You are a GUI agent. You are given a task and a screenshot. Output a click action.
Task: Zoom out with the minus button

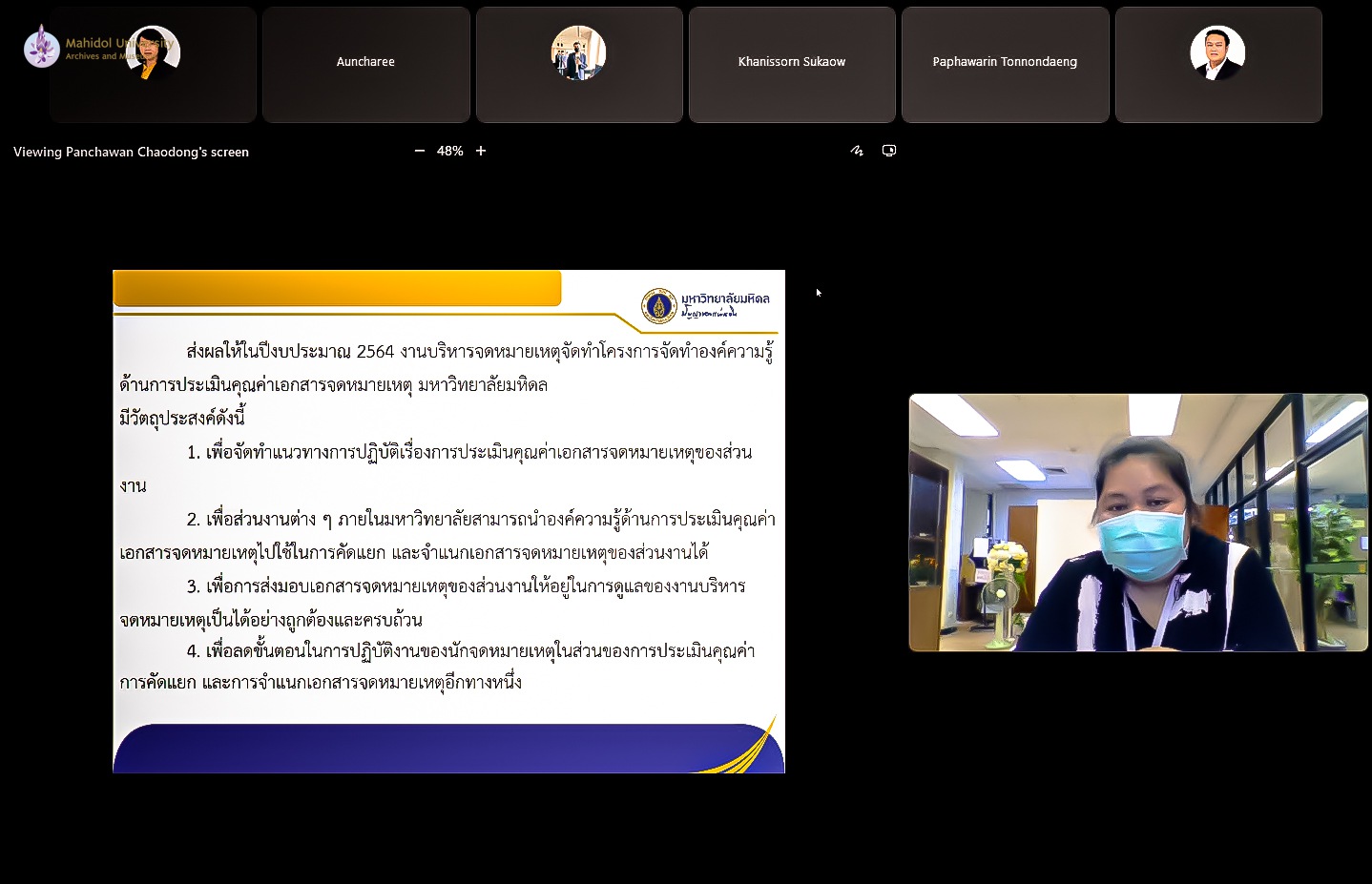click(419, 151)
